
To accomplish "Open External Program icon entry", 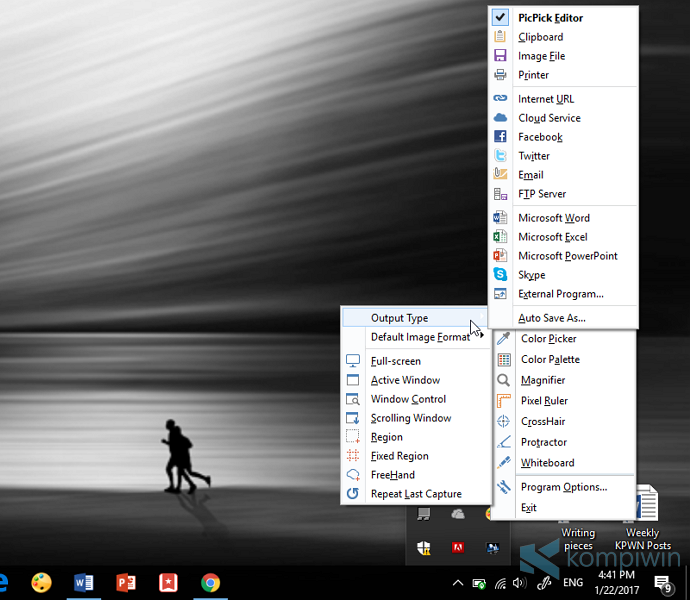I will [x=500, y=293].
